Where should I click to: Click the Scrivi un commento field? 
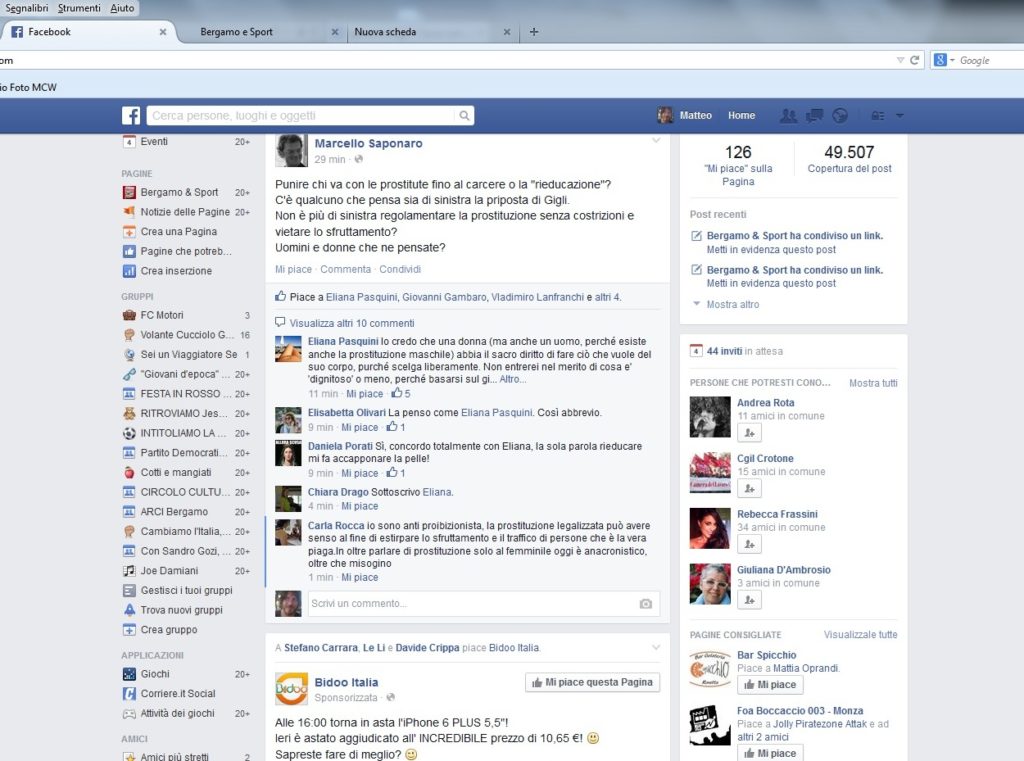[470, 604]
